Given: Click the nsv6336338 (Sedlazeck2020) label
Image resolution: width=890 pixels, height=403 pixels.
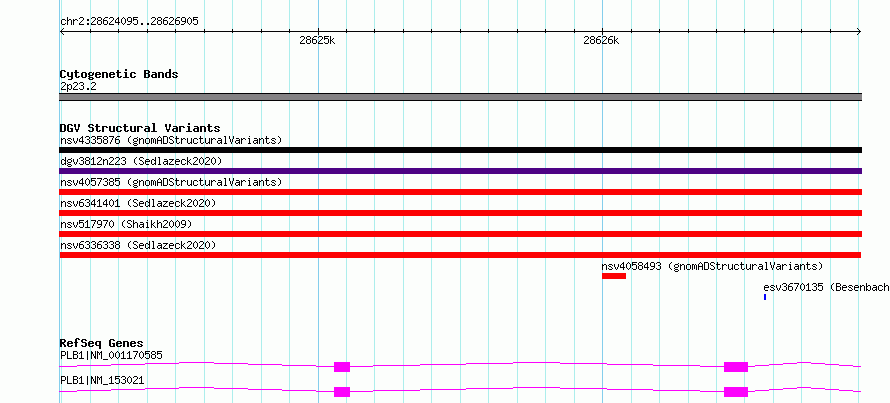Looking at the screenshot, I should click(x=138, y=245).
